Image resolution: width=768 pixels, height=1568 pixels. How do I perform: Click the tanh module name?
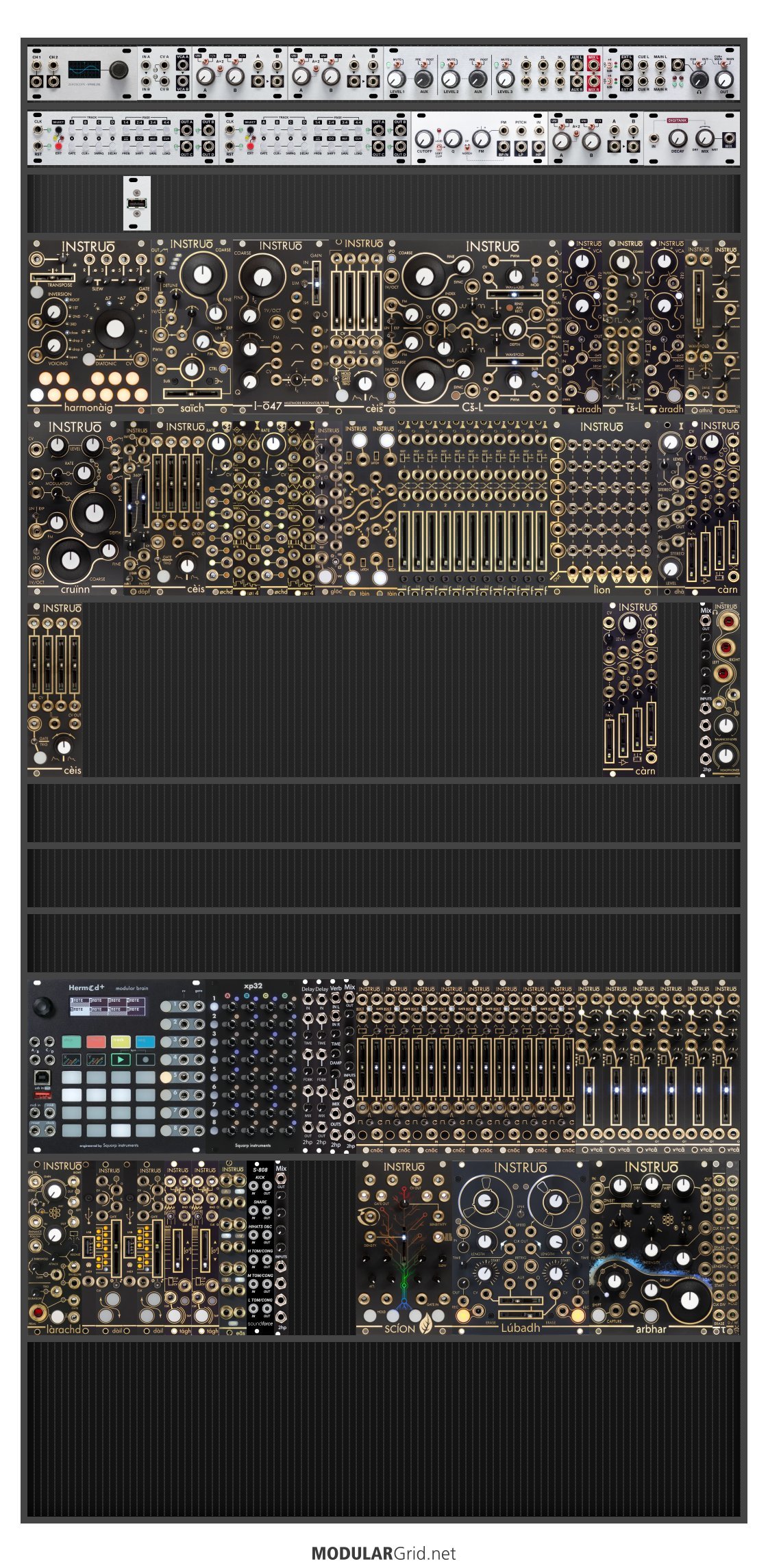click(x=732, y=411)
